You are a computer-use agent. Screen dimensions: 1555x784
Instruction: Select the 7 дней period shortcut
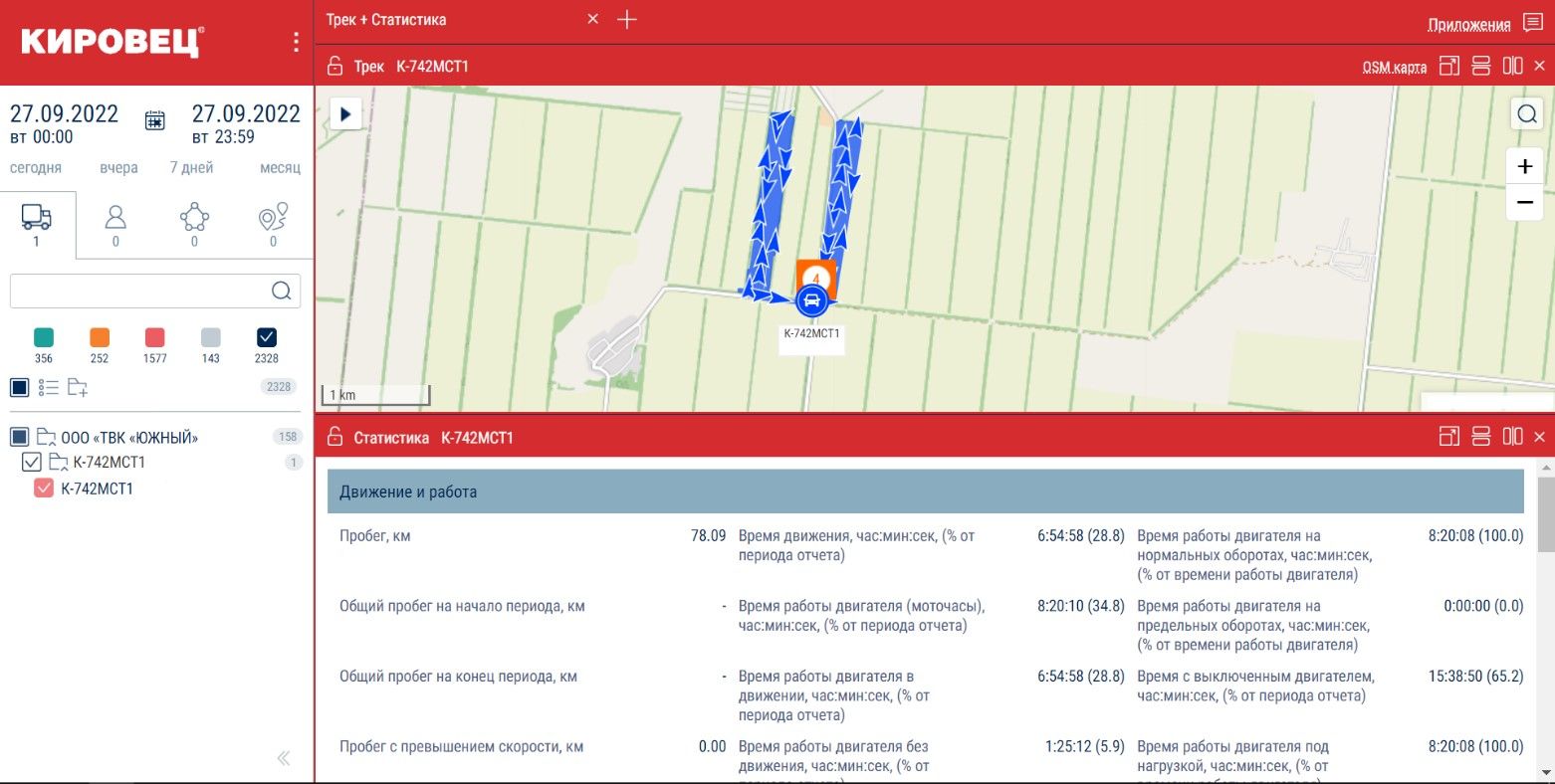tap(191, 168)
